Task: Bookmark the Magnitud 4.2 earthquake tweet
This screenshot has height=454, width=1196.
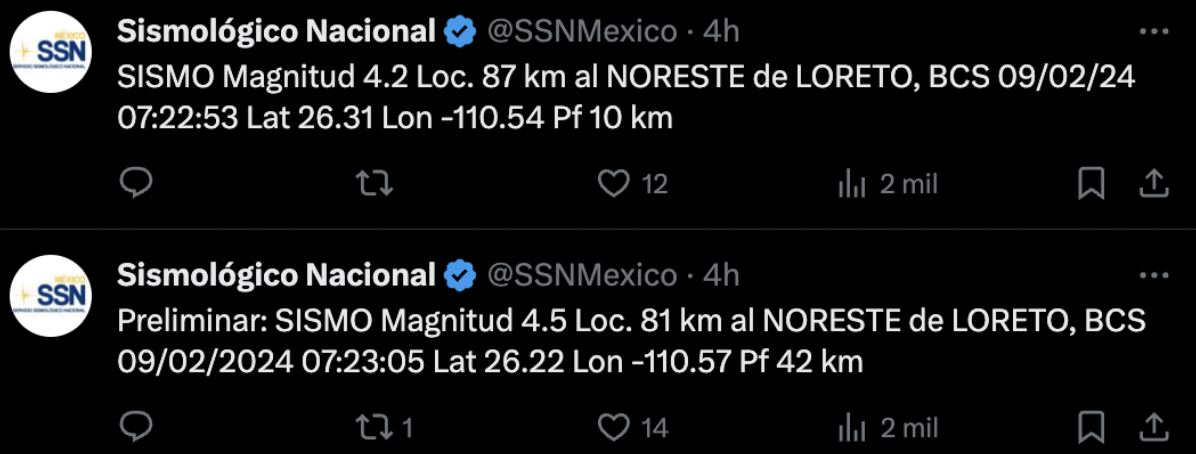Action: coord(1091,183)
